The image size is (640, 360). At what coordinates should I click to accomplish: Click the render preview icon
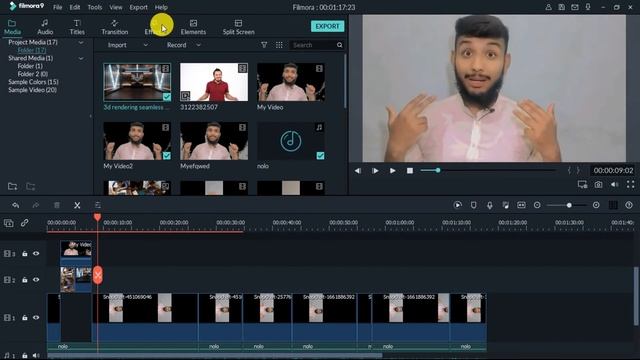458,205
